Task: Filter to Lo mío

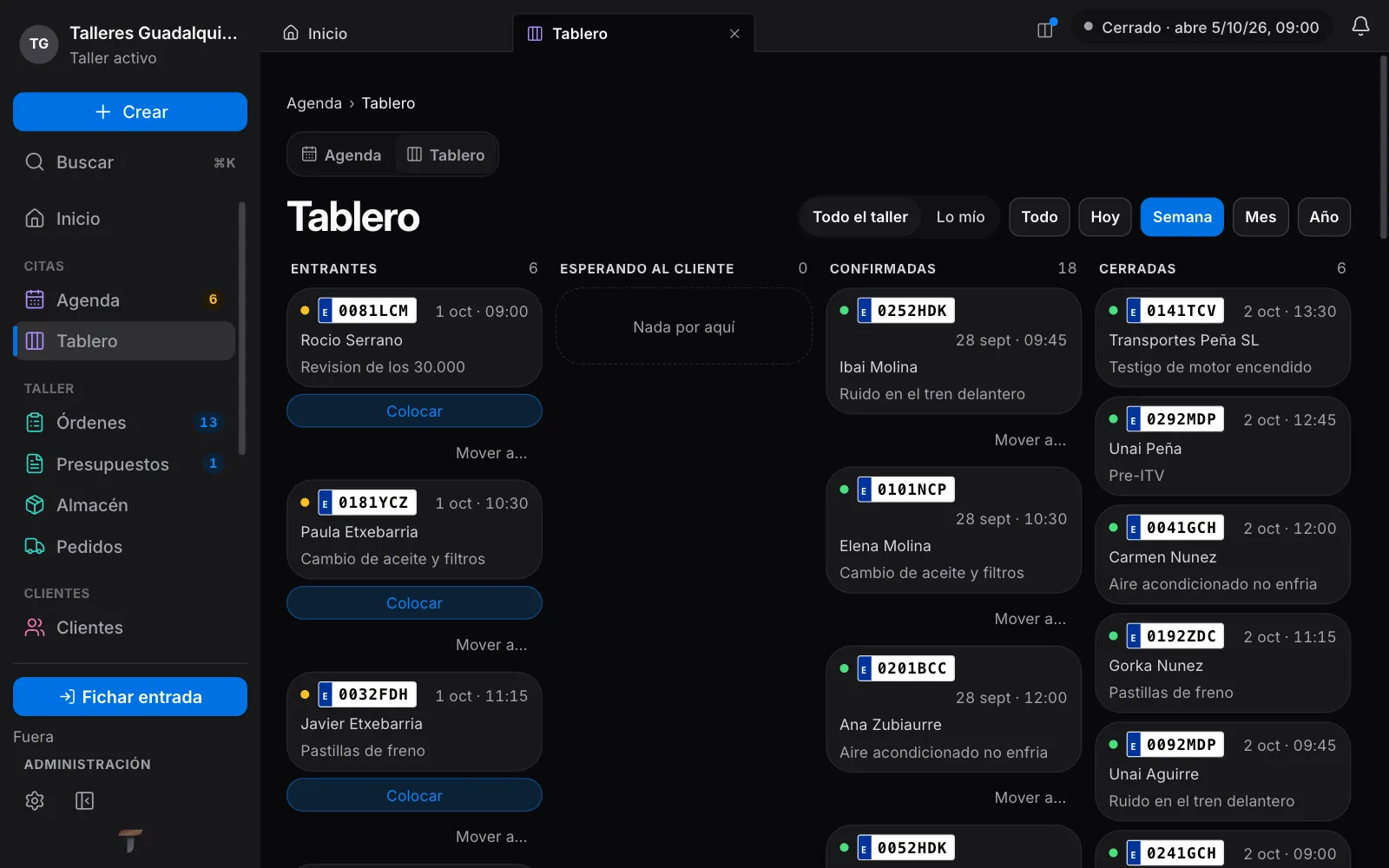Action: coord(960,217)
